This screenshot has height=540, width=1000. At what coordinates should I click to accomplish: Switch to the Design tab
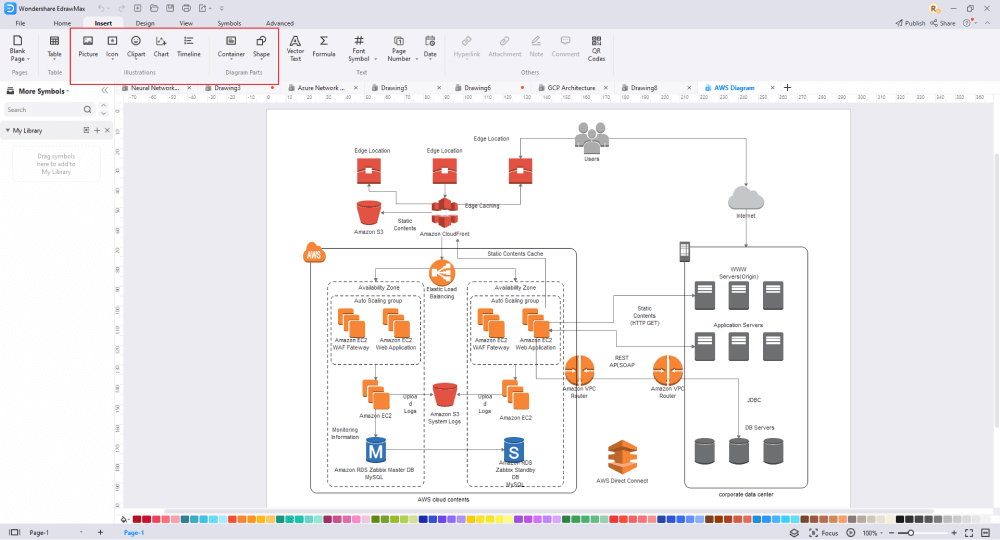(145, 23)
